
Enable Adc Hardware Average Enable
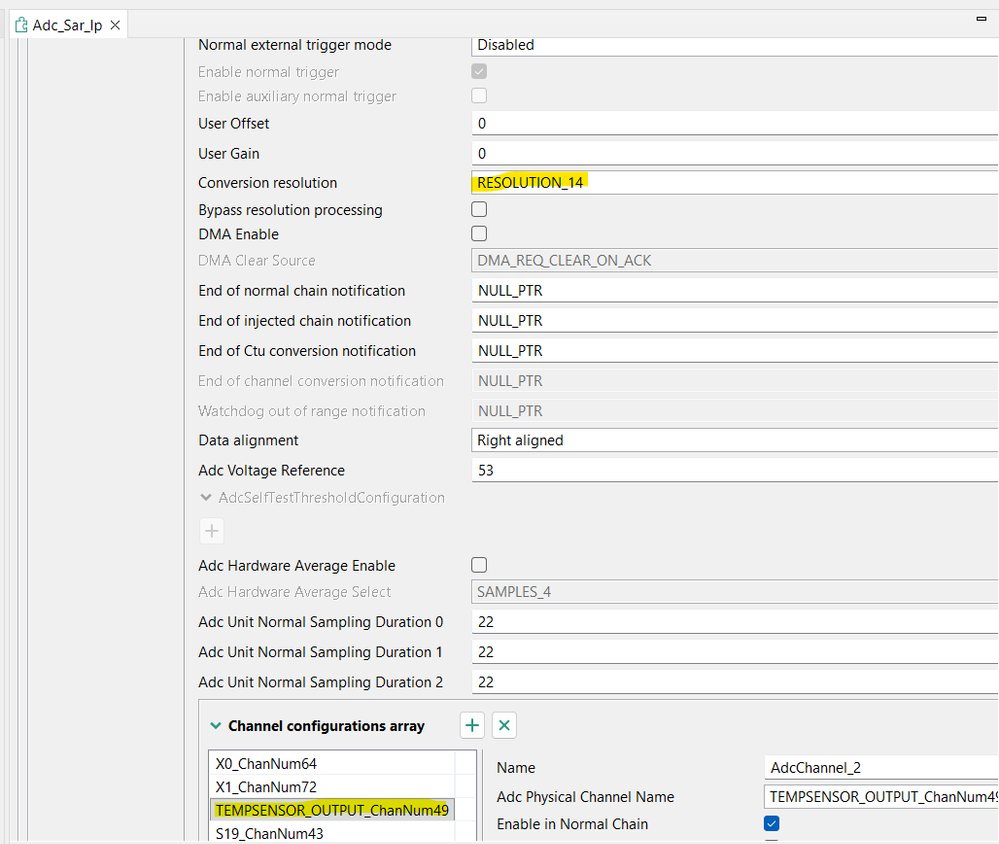coord(478,564)
